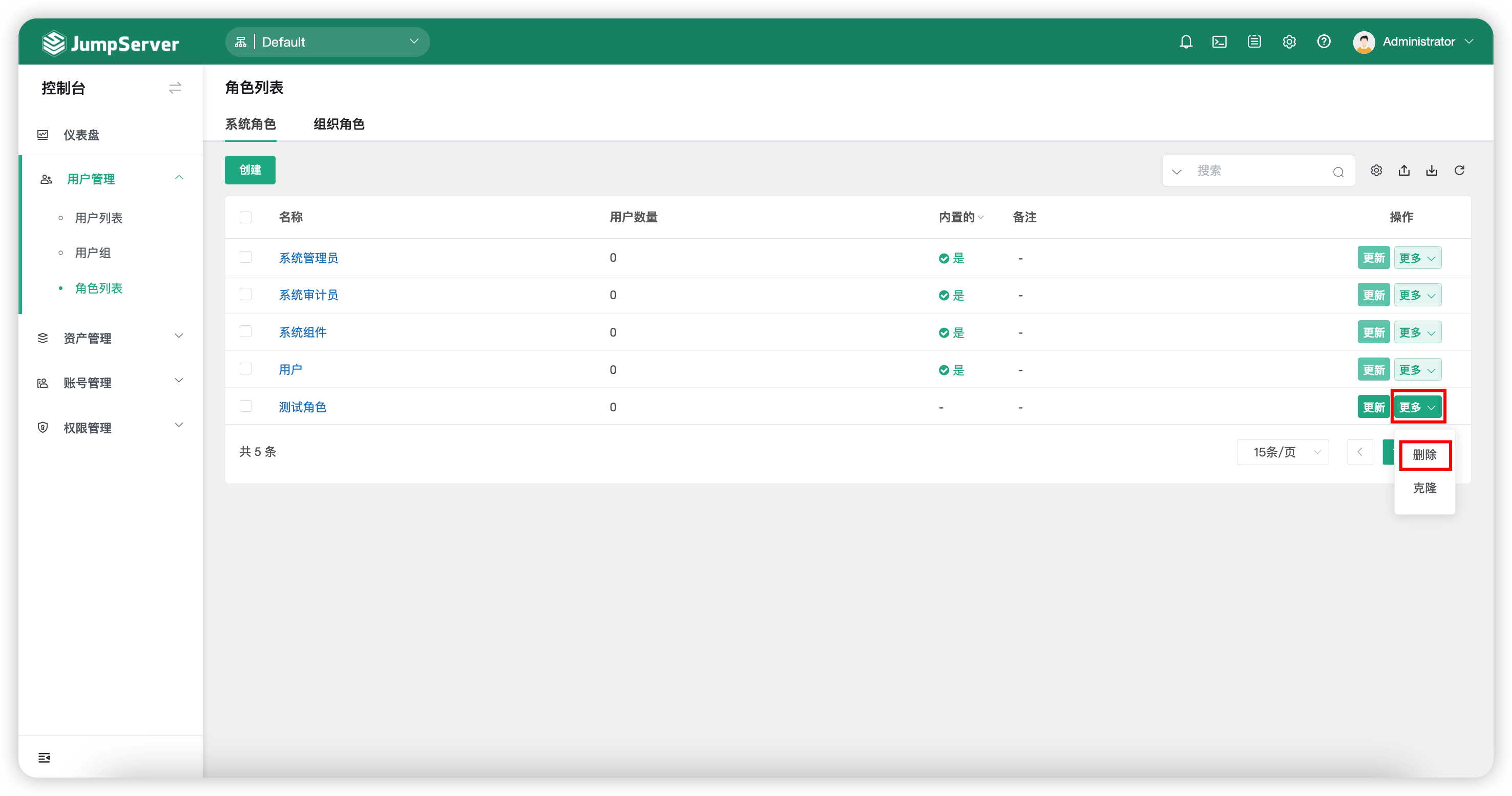This screenshot has width=1512, height=796.
Task: Switch to 组织角色 tab
Action: (339, 124)
